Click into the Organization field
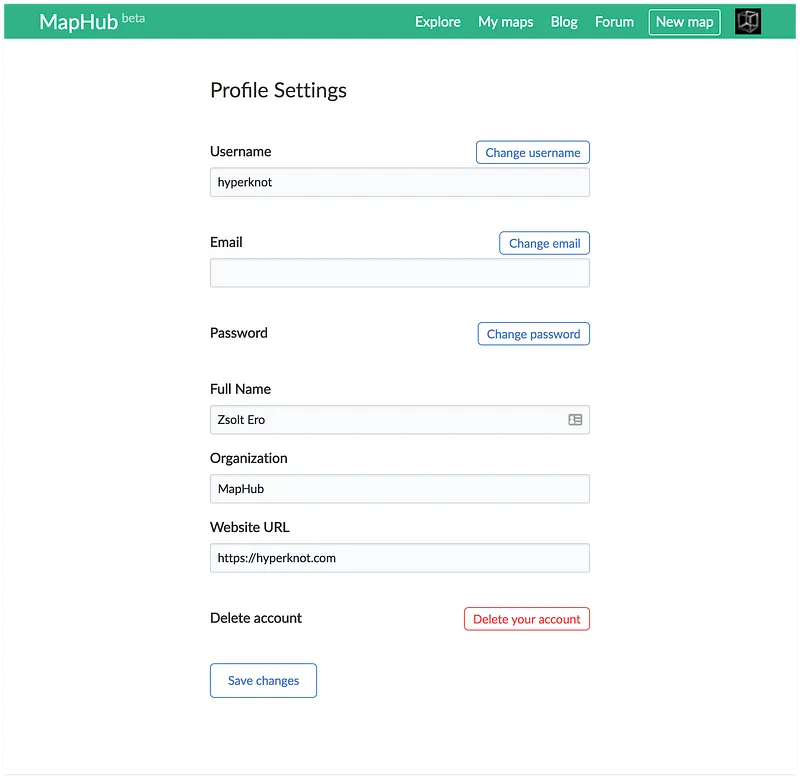This screenshot has width=800, height=778. tap(399, 489)
